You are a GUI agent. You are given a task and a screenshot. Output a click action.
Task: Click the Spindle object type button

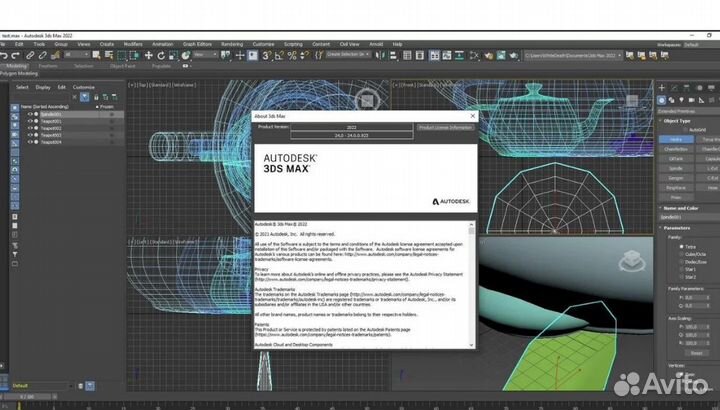click(x=676, y=168)
